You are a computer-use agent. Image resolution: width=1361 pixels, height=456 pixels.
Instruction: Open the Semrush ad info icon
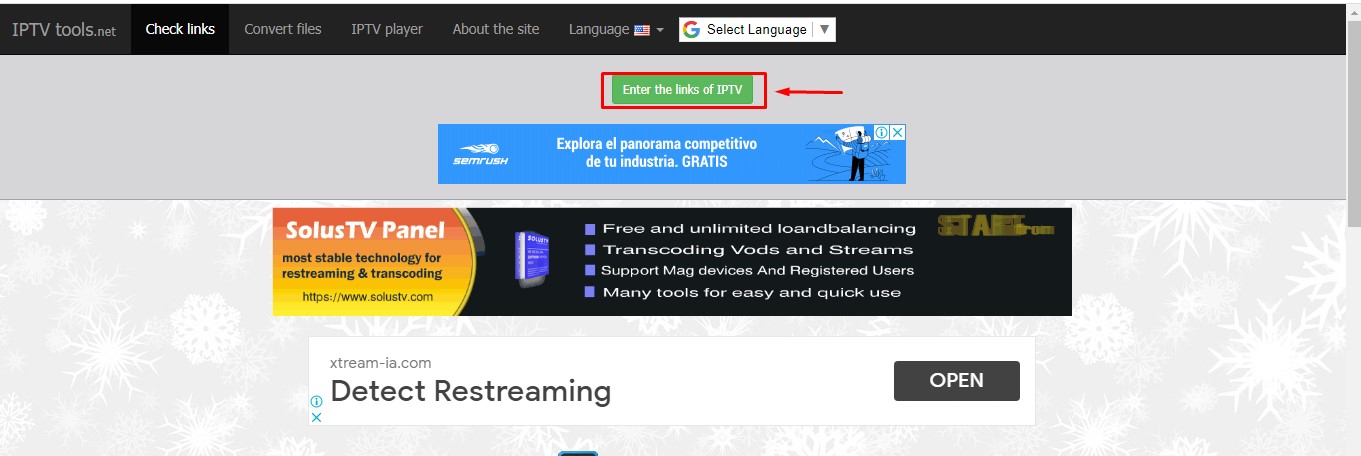click(883, 132)
